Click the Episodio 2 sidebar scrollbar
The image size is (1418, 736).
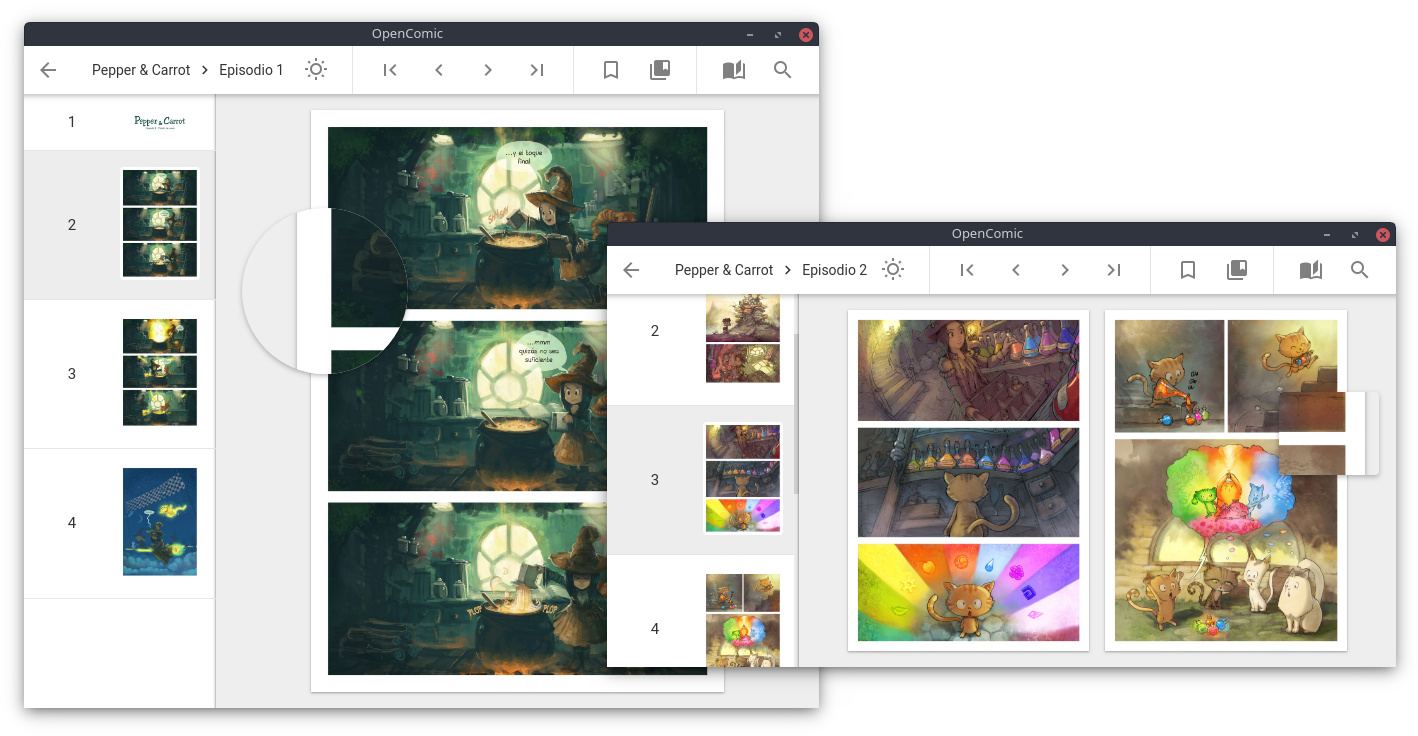pyautogui.click(x=797, y=413)
